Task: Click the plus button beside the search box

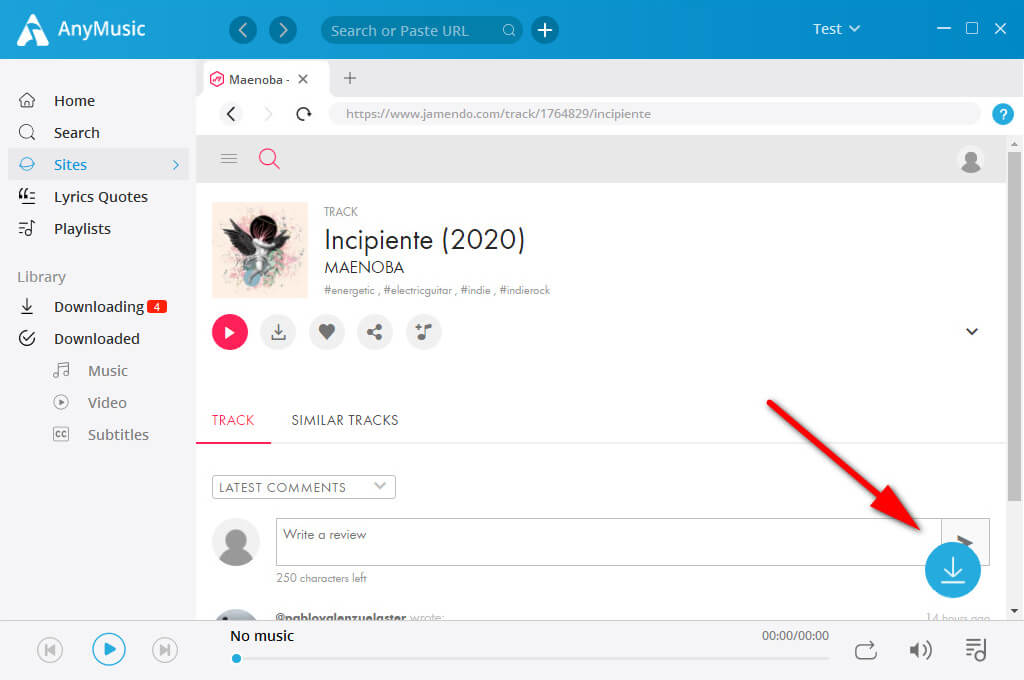Action: pos(545,30)
